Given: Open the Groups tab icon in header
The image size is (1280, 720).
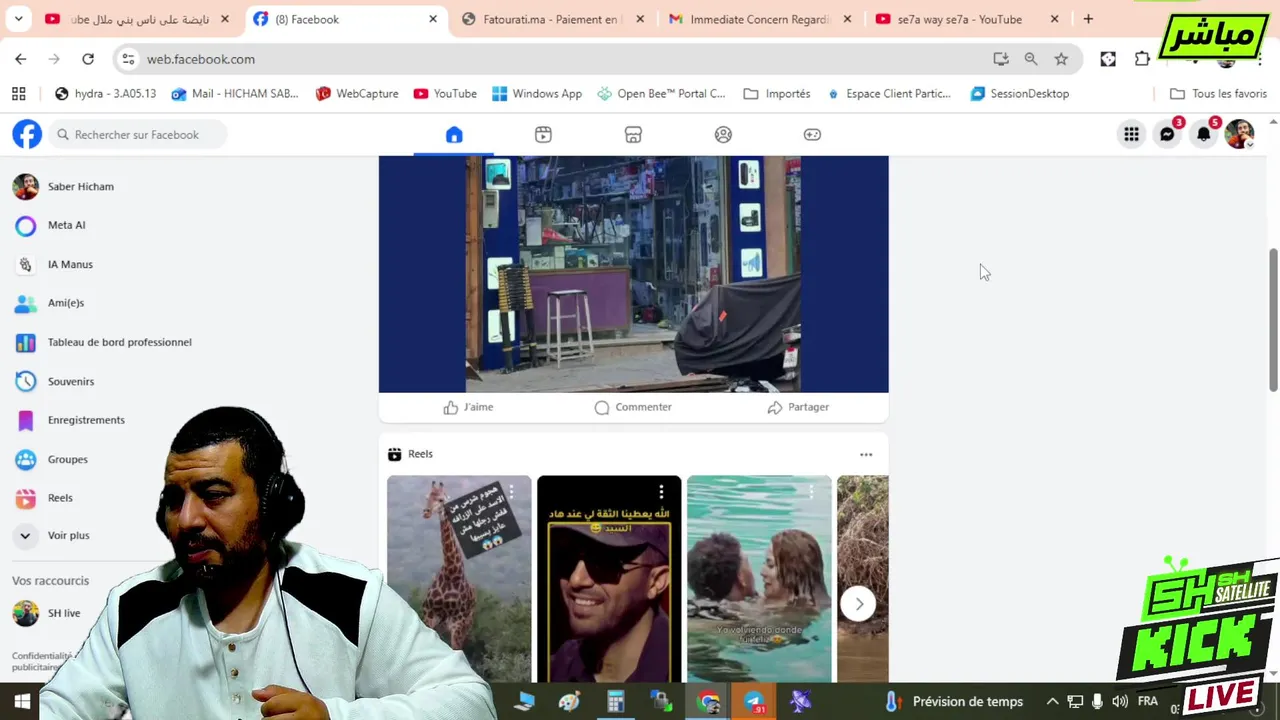Looking at the screenshot, I should coord(723,135).
